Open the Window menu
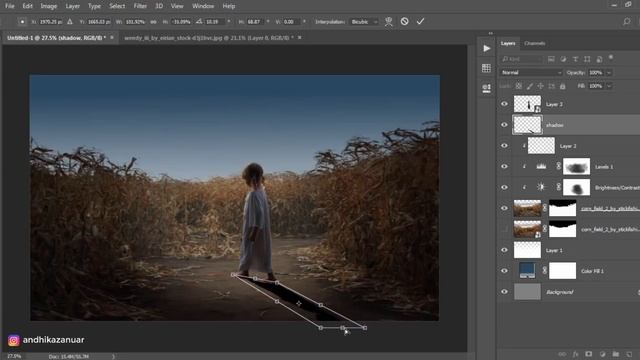The height and width of the screenshot is (360, 640). 203,6
